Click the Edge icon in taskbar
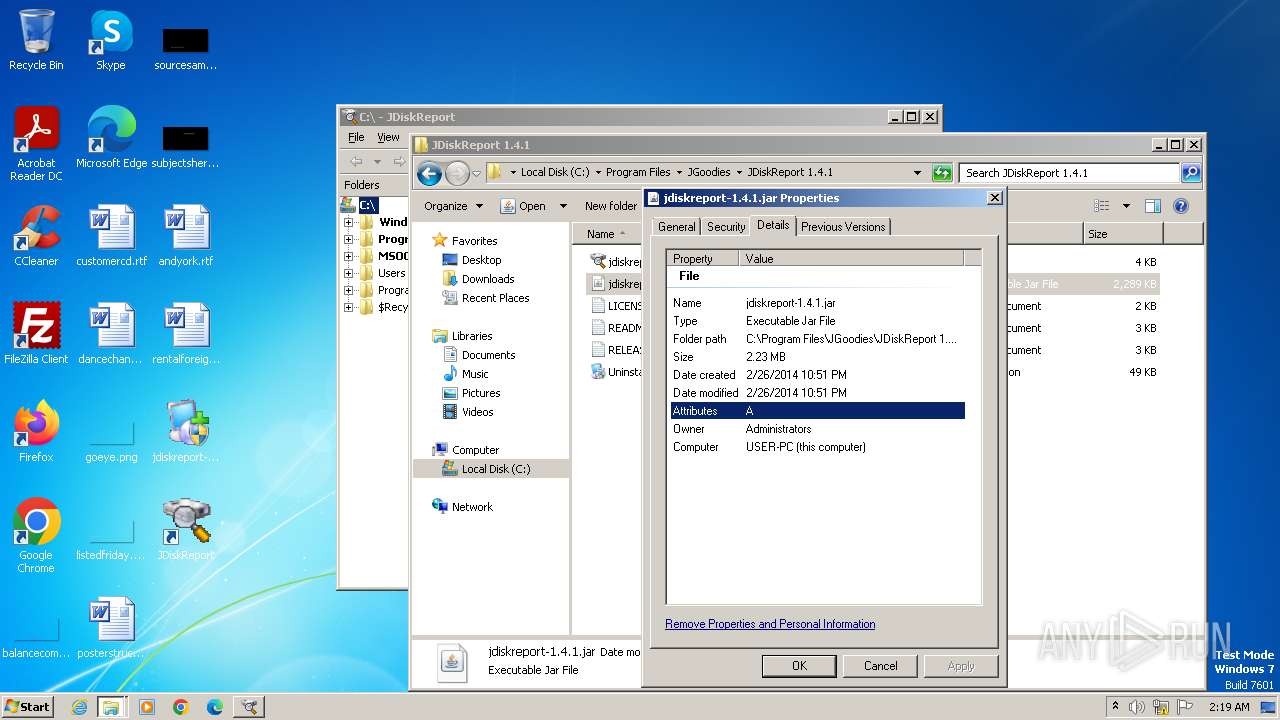Viewport: 1280px width, 720px height. (215, 707)
